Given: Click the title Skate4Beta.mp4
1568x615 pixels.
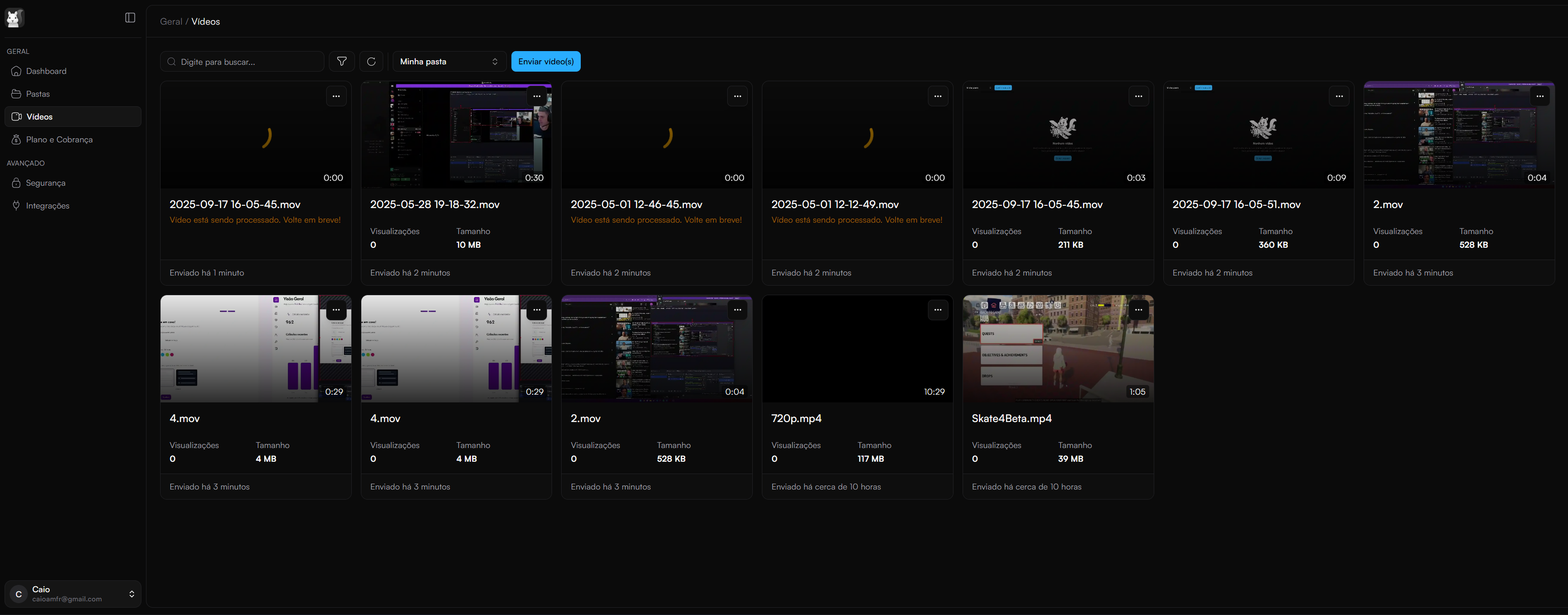Looking at the screenshot, I should click(1012, 418).
